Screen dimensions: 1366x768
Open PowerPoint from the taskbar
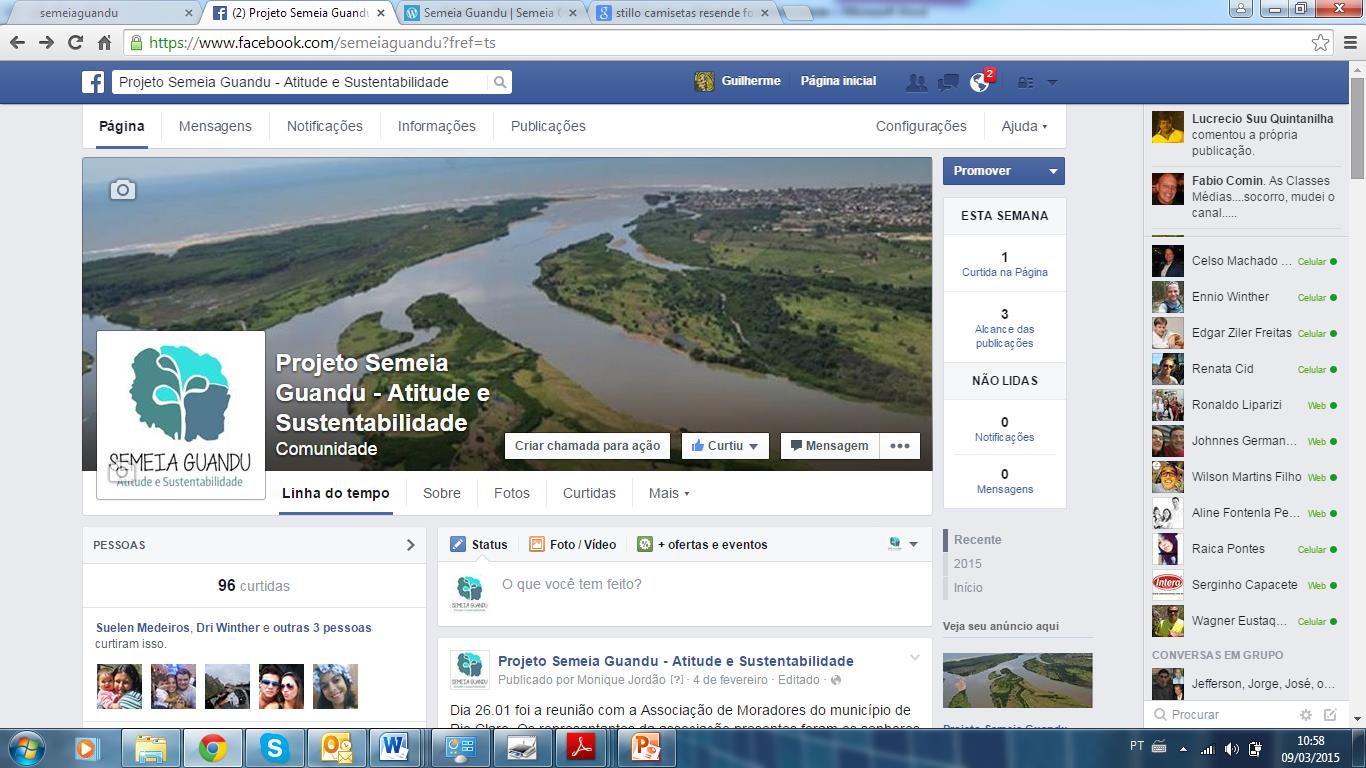645,748
